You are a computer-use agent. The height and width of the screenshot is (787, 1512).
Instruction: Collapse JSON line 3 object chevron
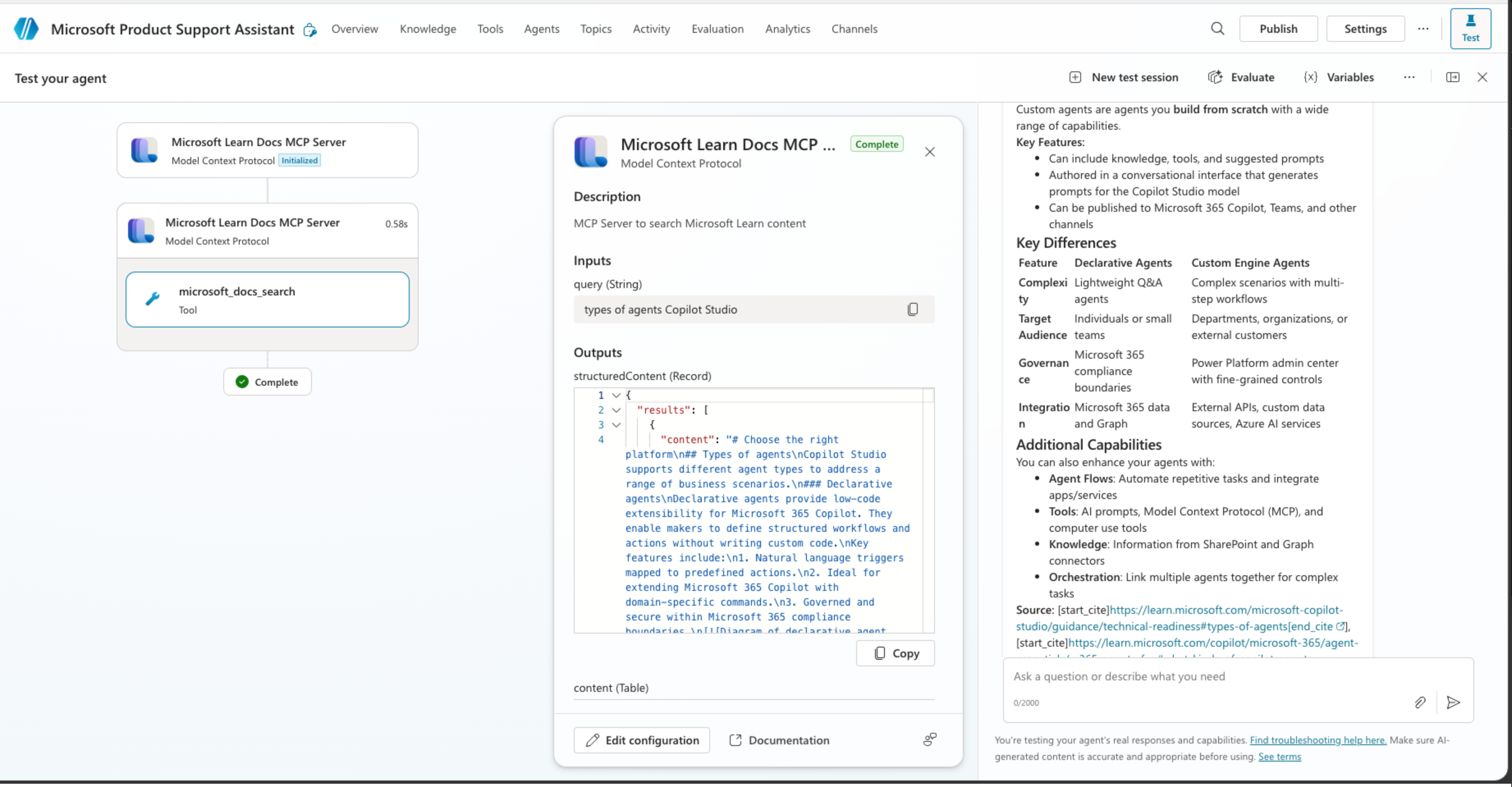tap(616, 425)
